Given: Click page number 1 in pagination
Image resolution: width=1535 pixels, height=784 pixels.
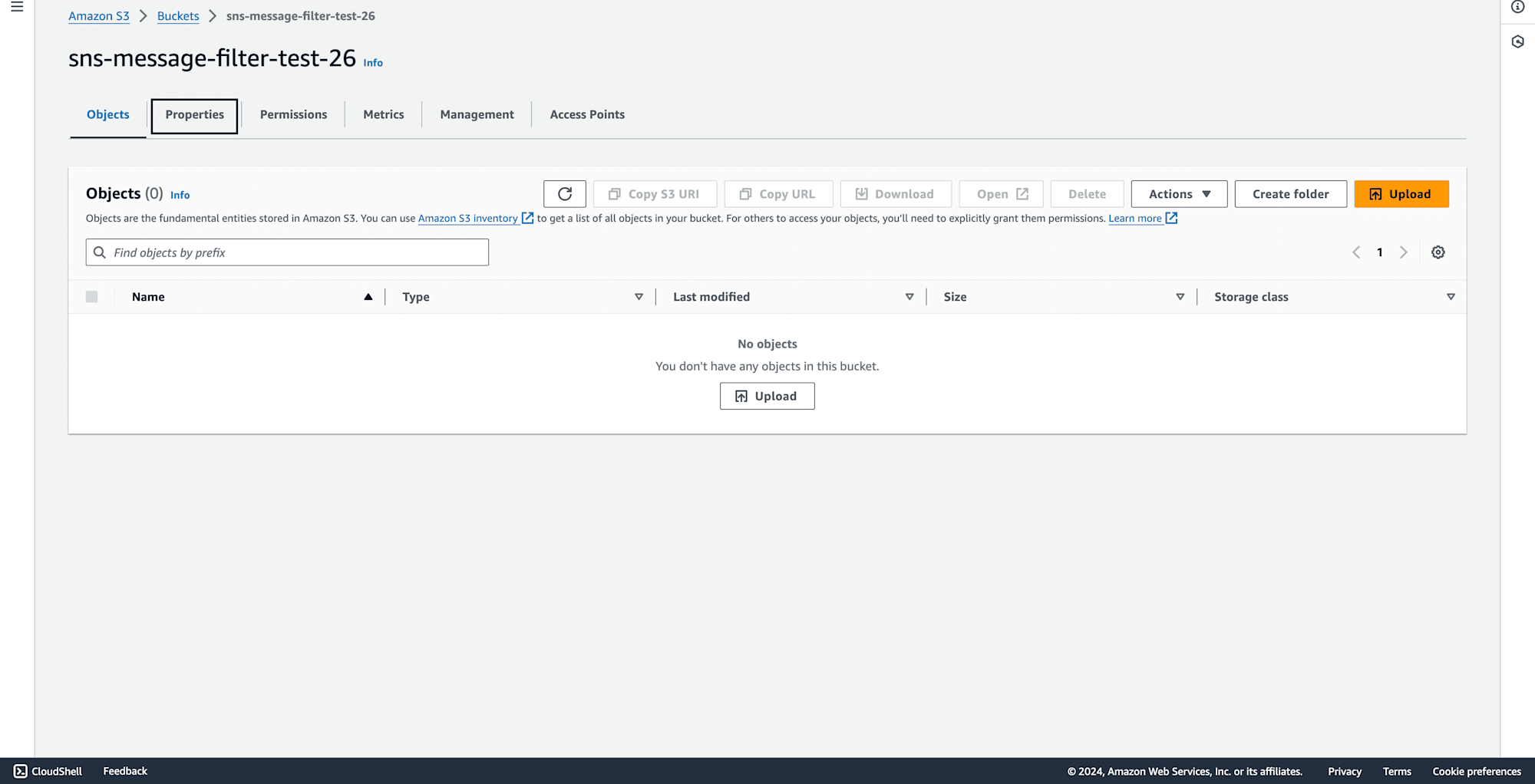Looking at the screenshot, I should point(1380,252).
